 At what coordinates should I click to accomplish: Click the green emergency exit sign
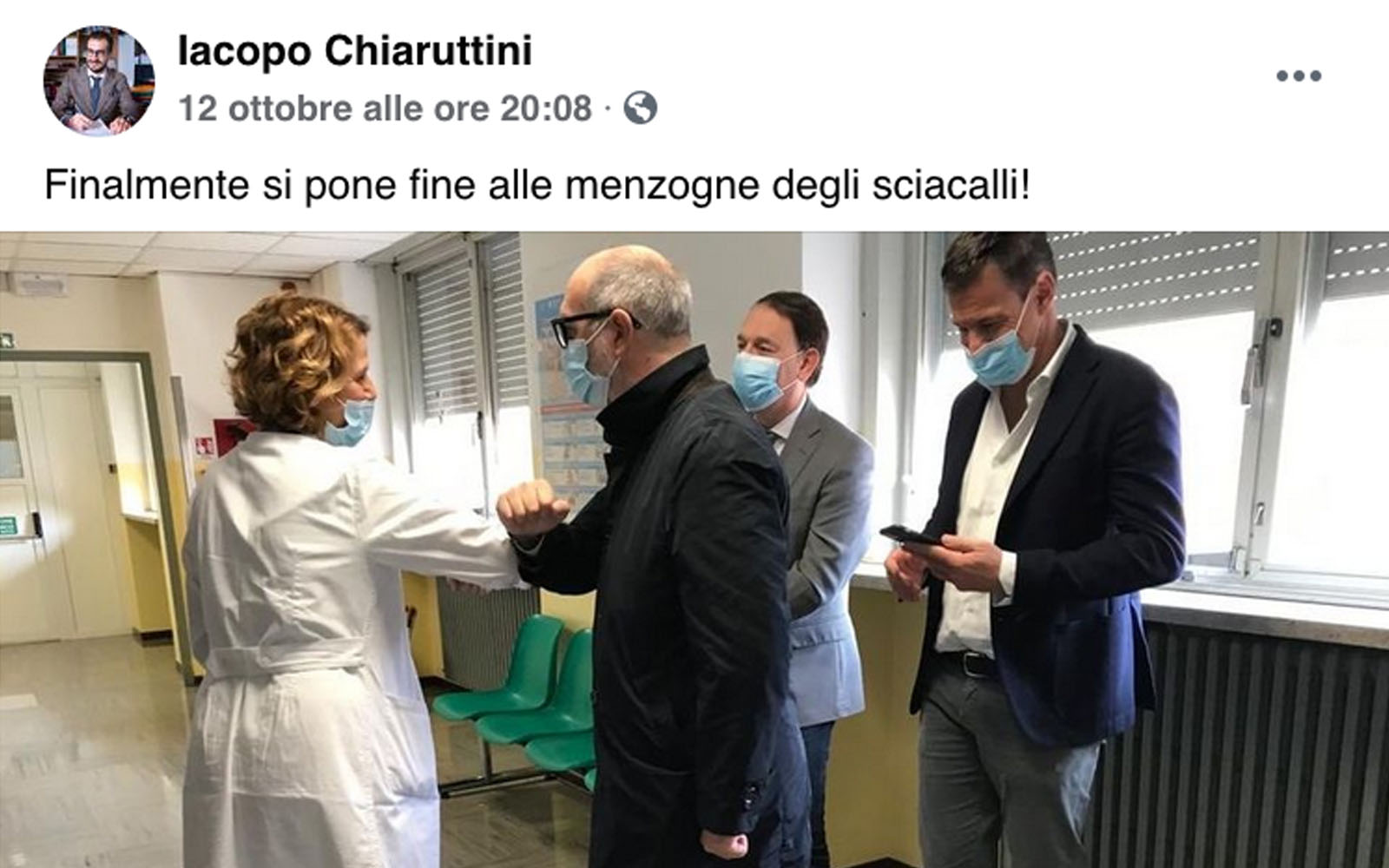5,340
